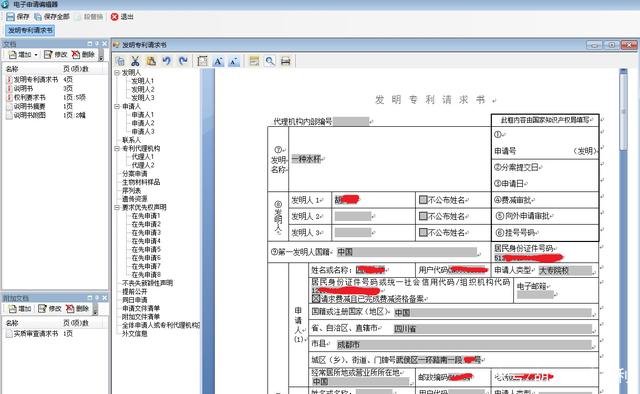Click the 文档 panel pin icon
Screen dimensions: 640x394
[x=97, y=44]
